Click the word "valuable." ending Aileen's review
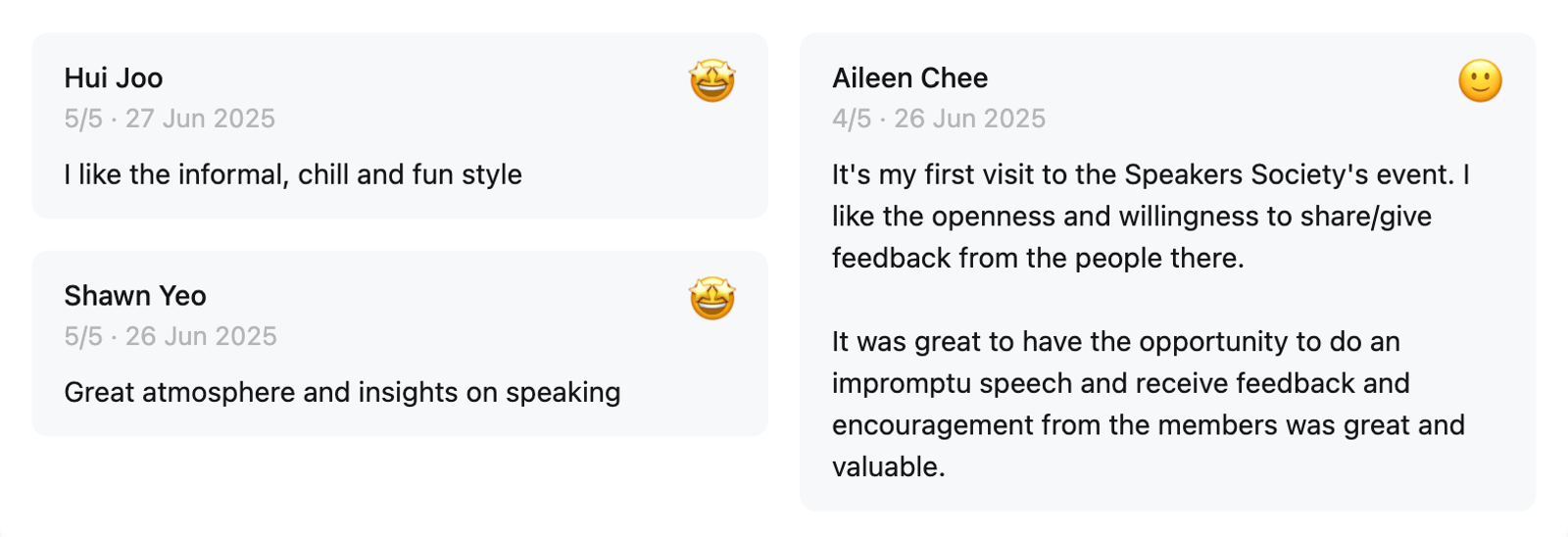The image size is (1568, 537). pyautogui.click(x=888, y=466)
